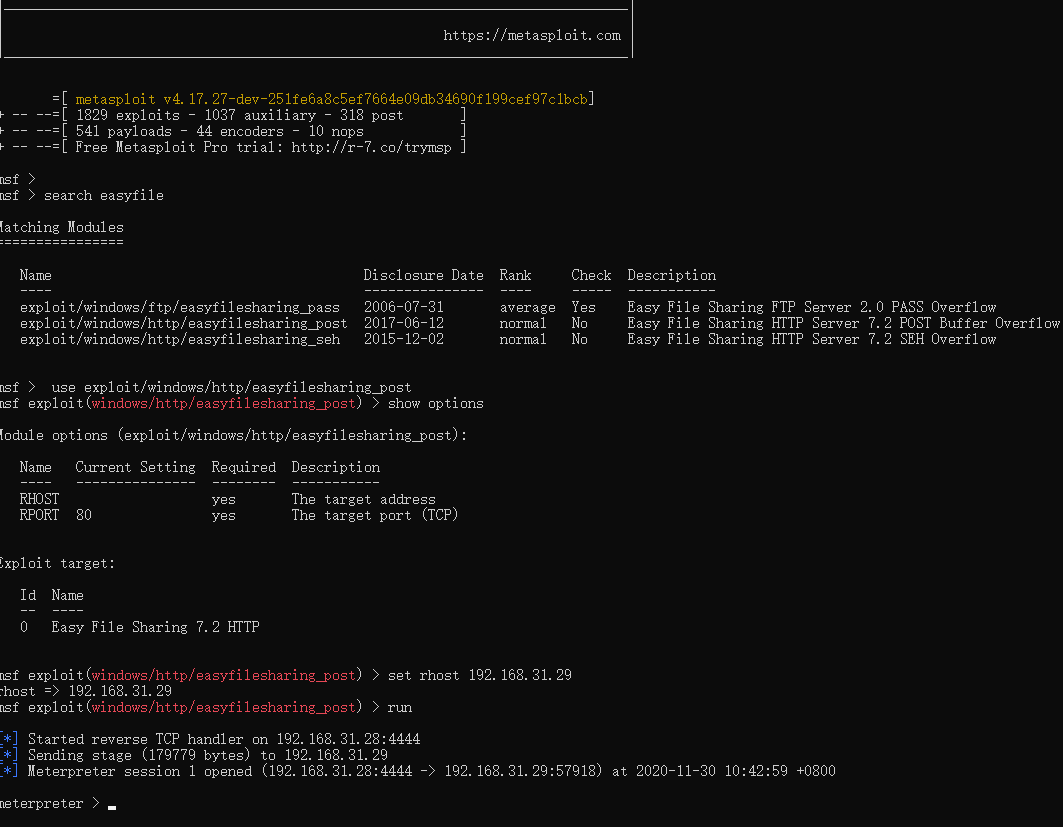The width and height of the screenshot is (1063, 827).
Task: Click the RPORT option name
Action: point(39,515)
